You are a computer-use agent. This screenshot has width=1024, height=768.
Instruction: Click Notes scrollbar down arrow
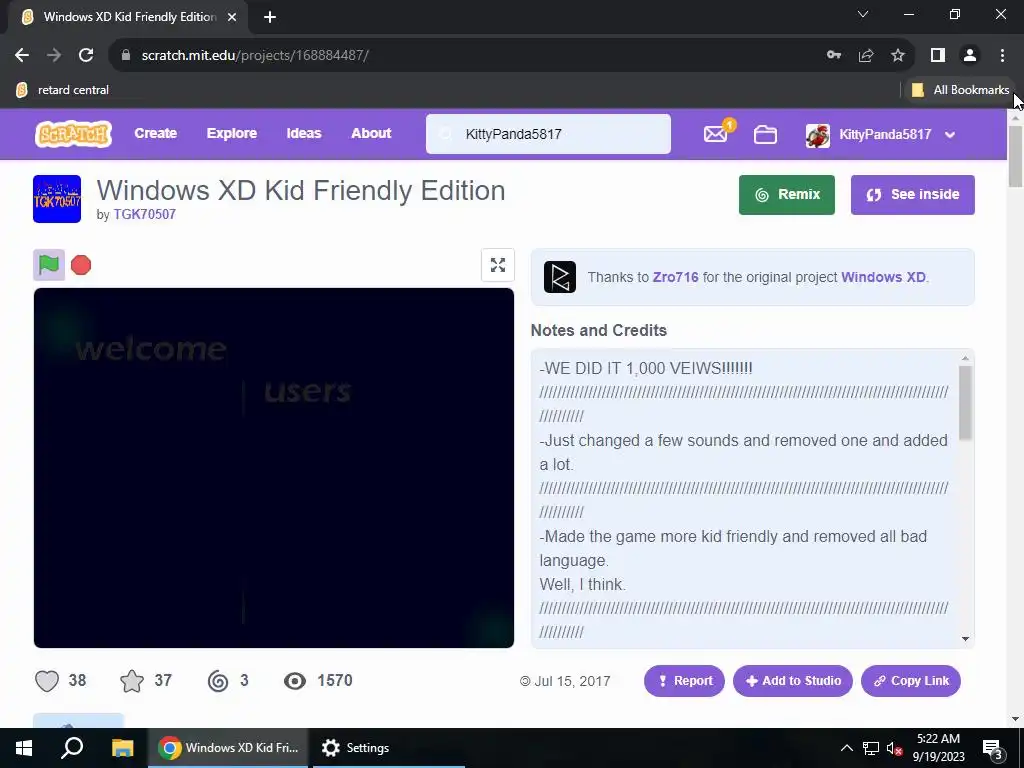965,639
